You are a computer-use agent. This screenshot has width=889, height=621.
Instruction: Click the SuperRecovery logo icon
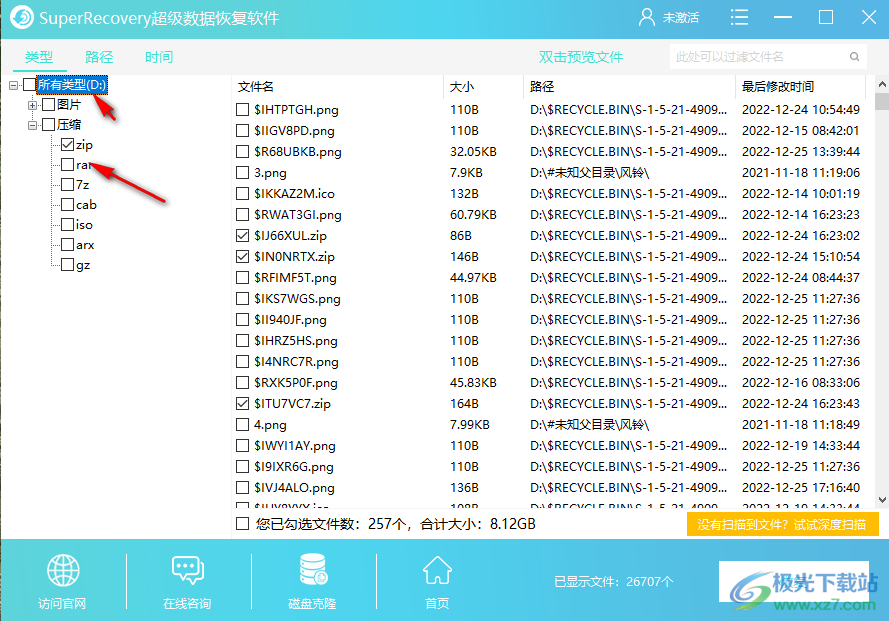point(22,17)
